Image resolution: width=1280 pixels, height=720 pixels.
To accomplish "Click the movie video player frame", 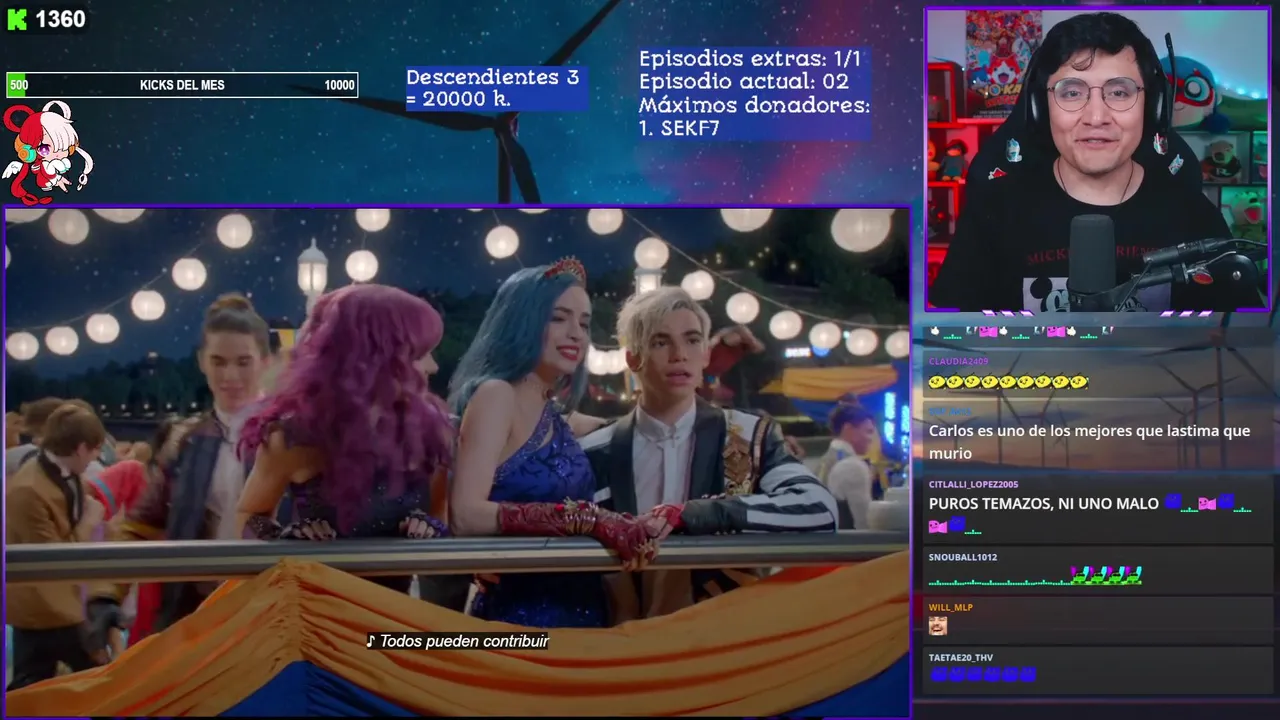I will (457, 462).
